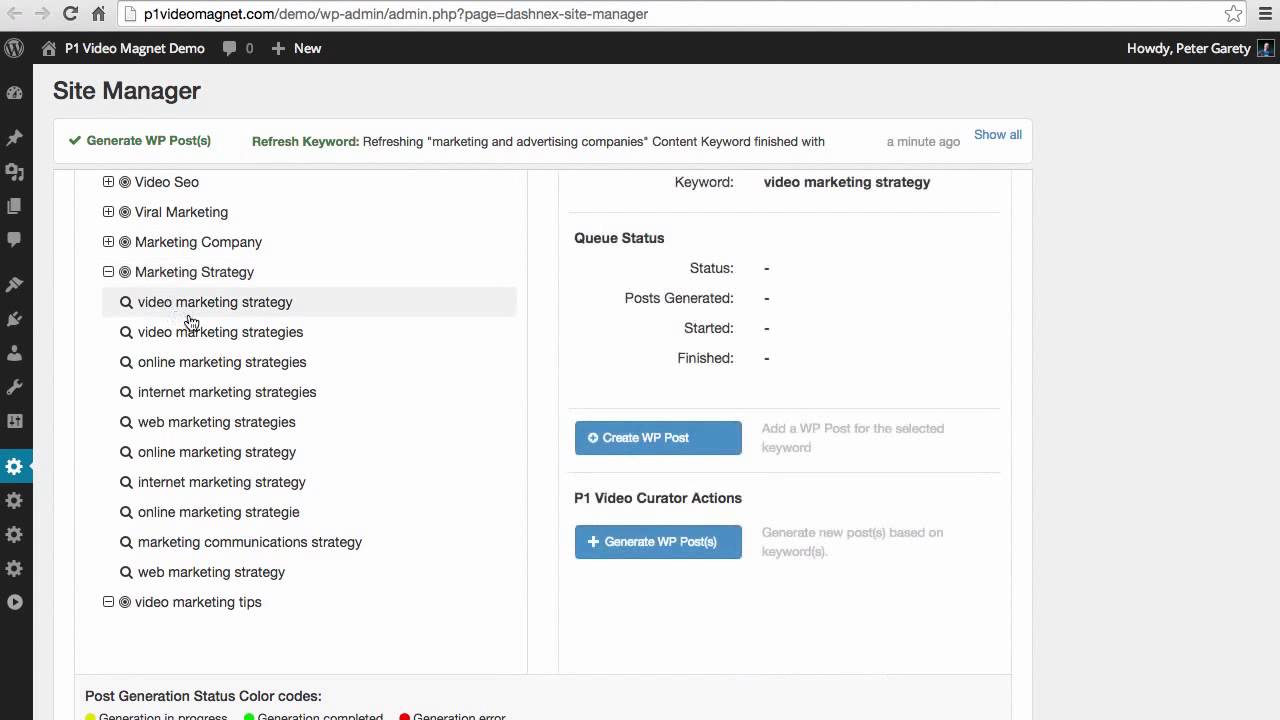This screenshot has width=1280, height=720.
Task: Open the browser hamburger menu
Action: (x=1264, y=14)
